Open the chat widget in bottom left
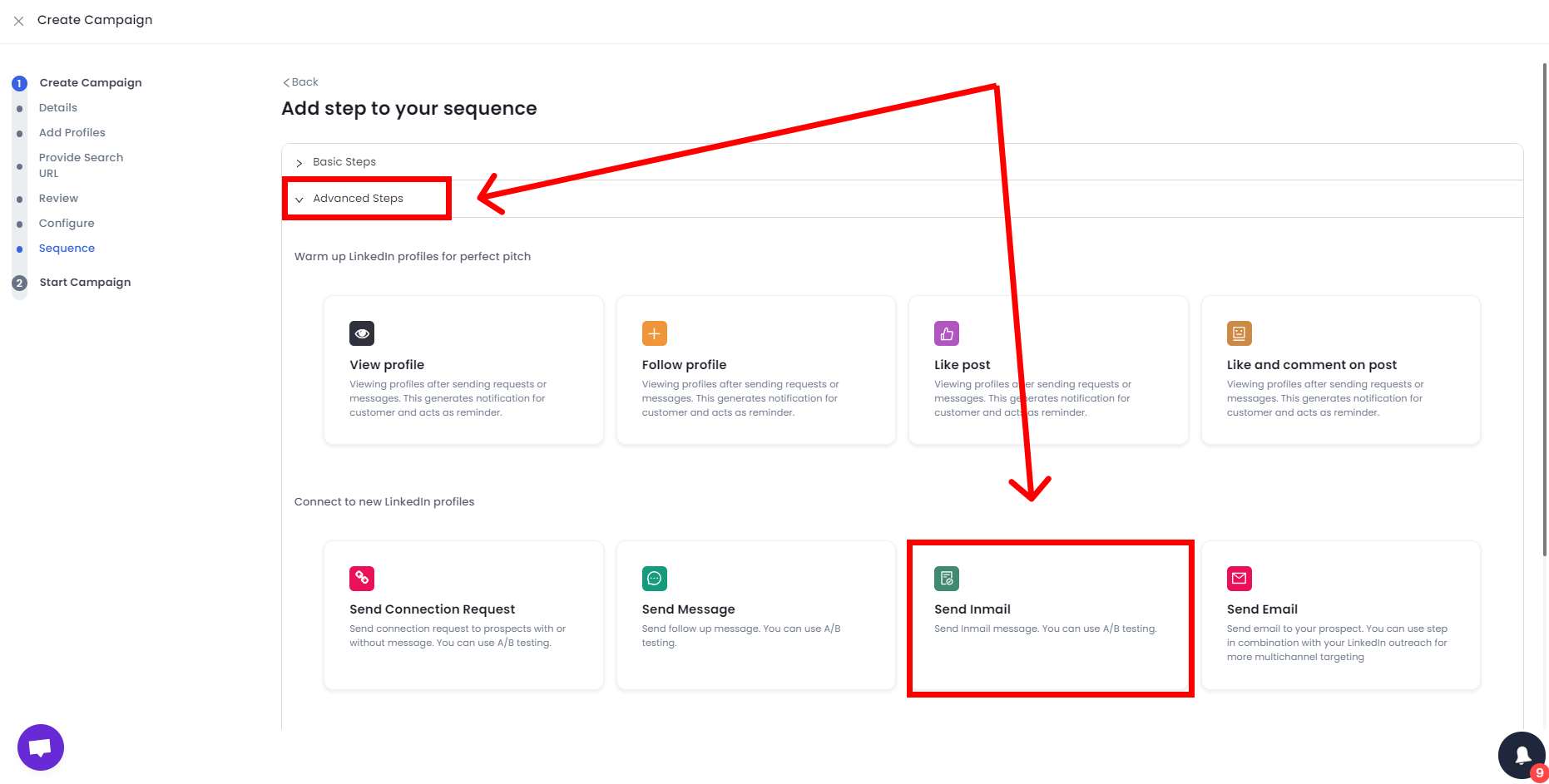The width and height of the screenshot is (1549, 784). (40, 747)
